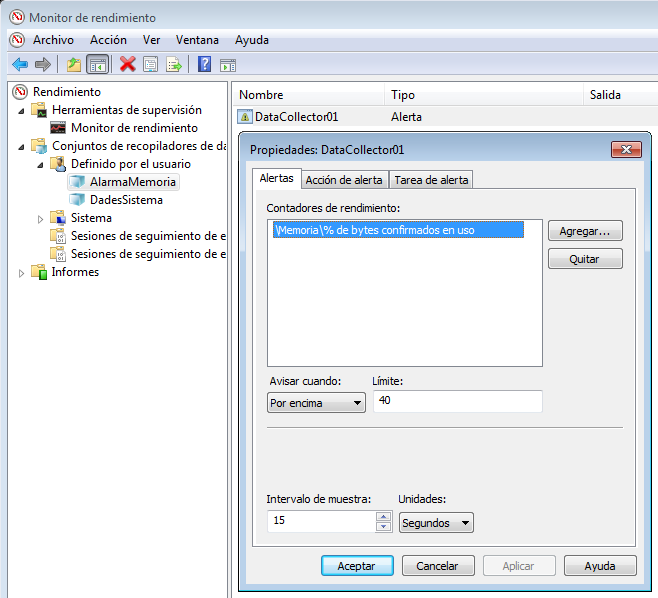Open the Properties toolbar icon
658x598 pixels.
pos(150,64)
